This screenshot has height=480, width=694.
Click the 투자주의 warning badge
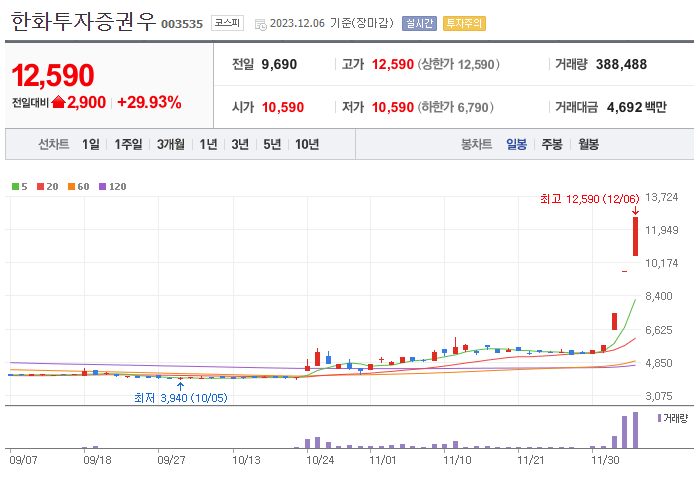point(464,23)
